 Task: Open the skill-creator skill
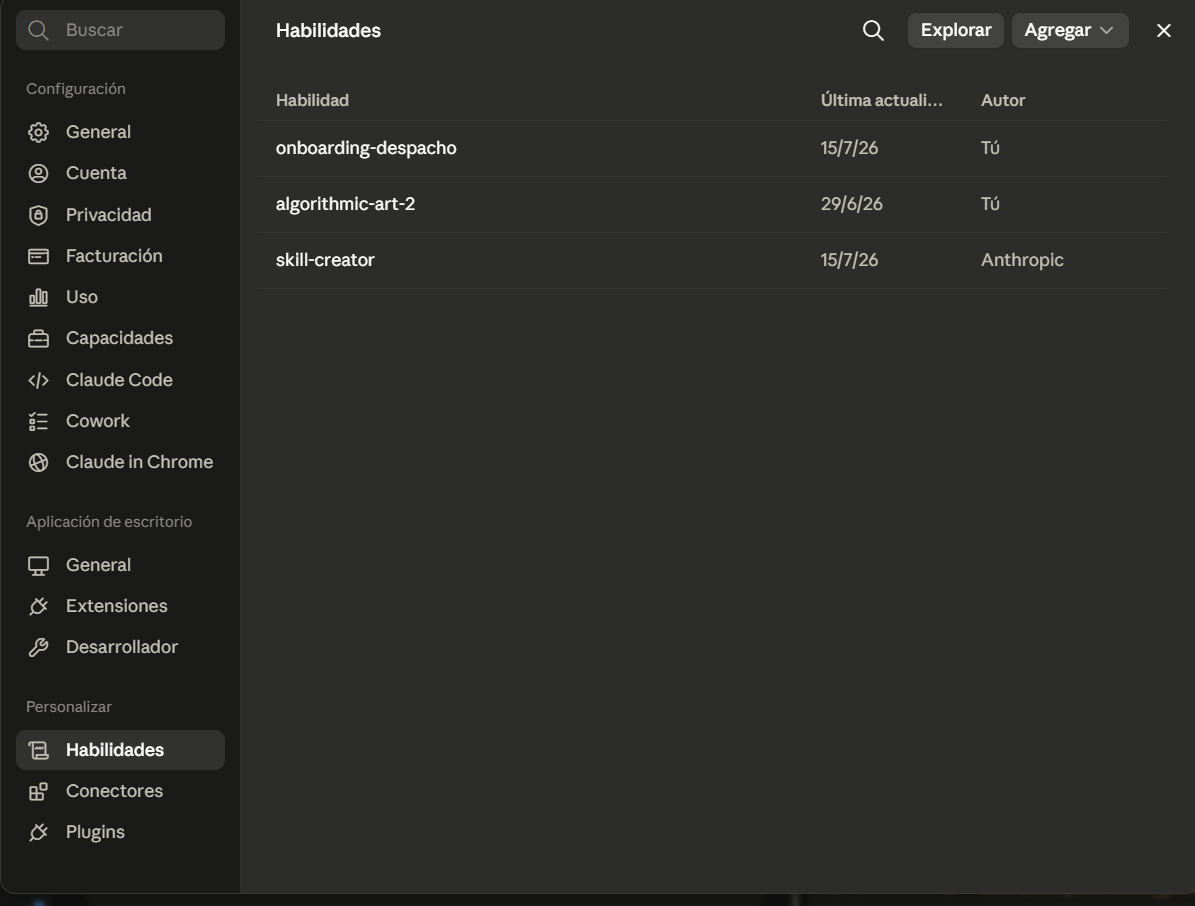[325, 260]
